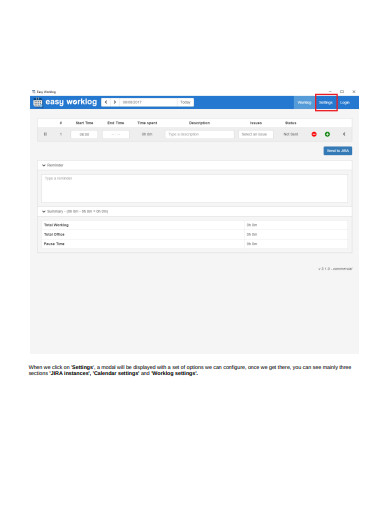The image size is (390, 505).
Task: Close the Easy Worklog window
Action: click(354, 91)
